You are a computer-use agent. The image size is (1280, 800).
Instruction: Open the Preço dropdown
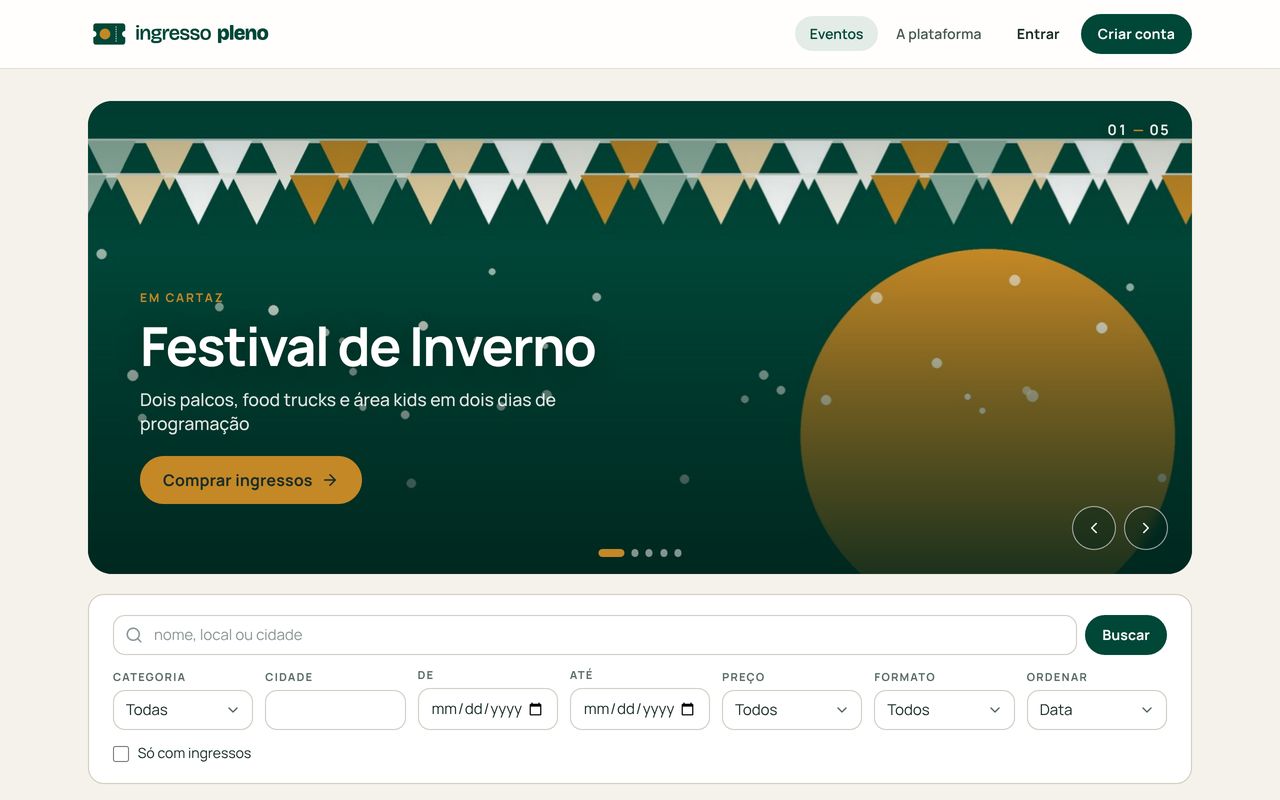pos(792,710)
